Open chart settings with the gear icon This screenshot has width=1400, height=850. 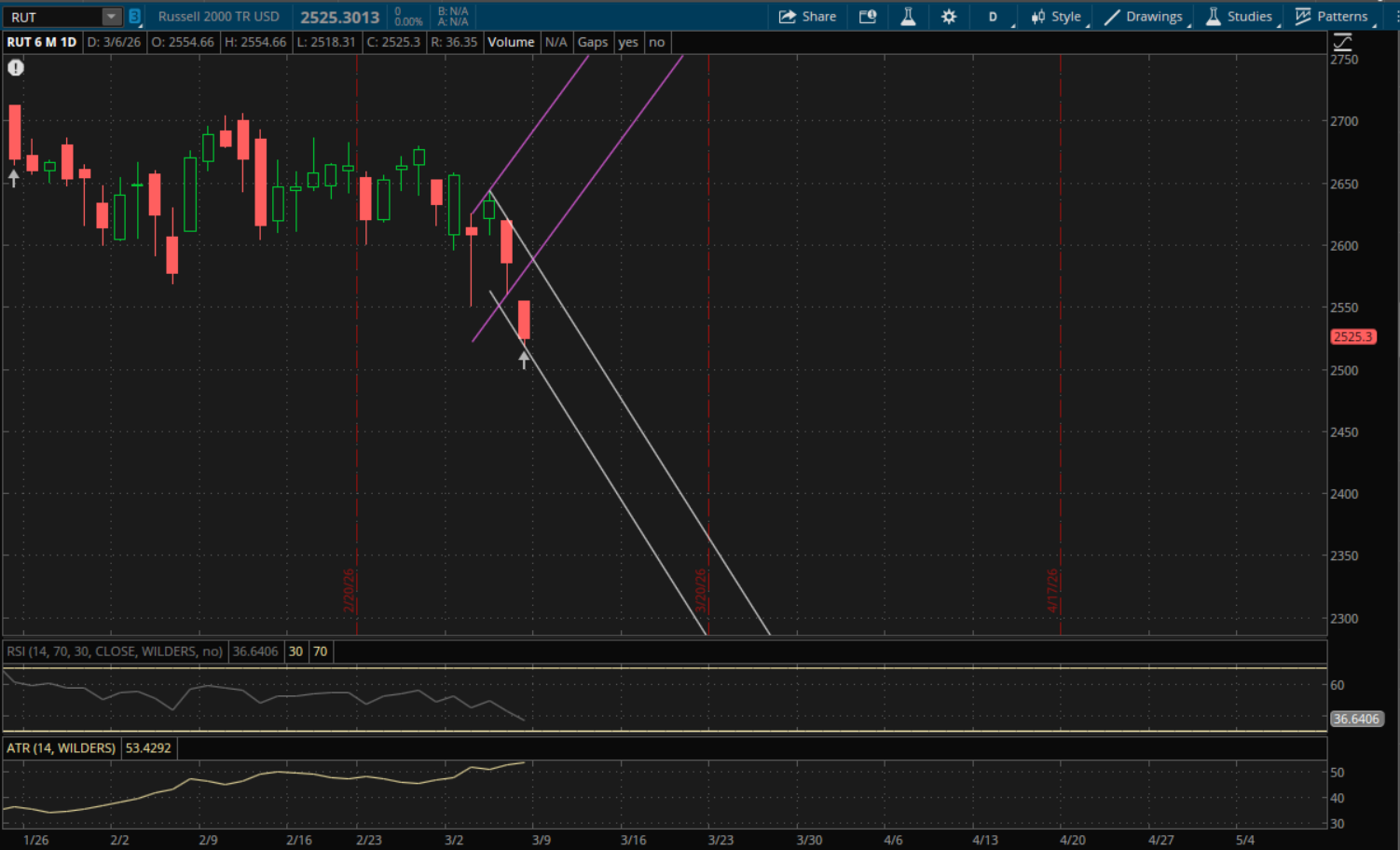click(x=949, y=17)
